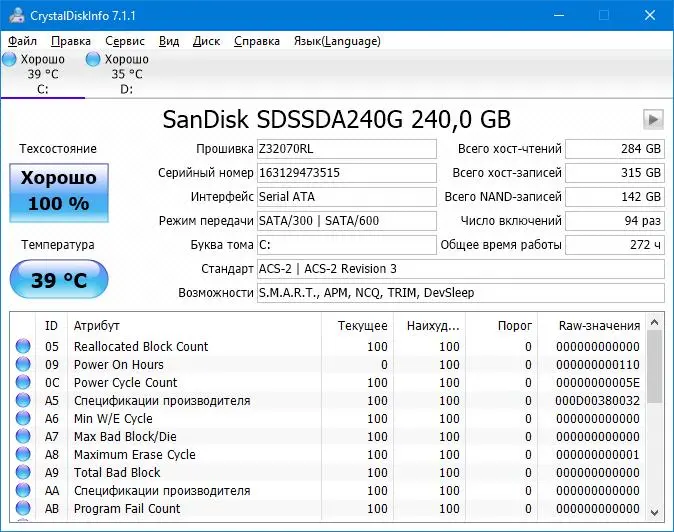Click status icon for Max Bad Block/Die
The image size is (674, 532).
23,436
